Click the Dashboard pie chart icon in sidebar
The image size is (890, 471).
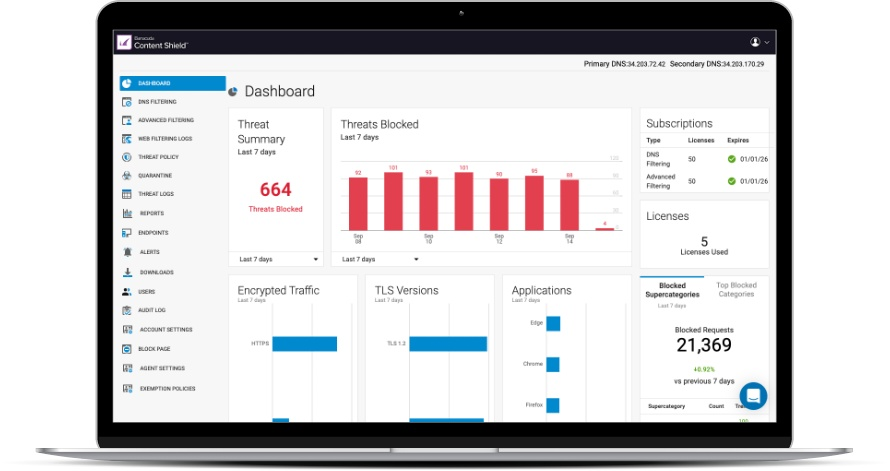[127, 83]
